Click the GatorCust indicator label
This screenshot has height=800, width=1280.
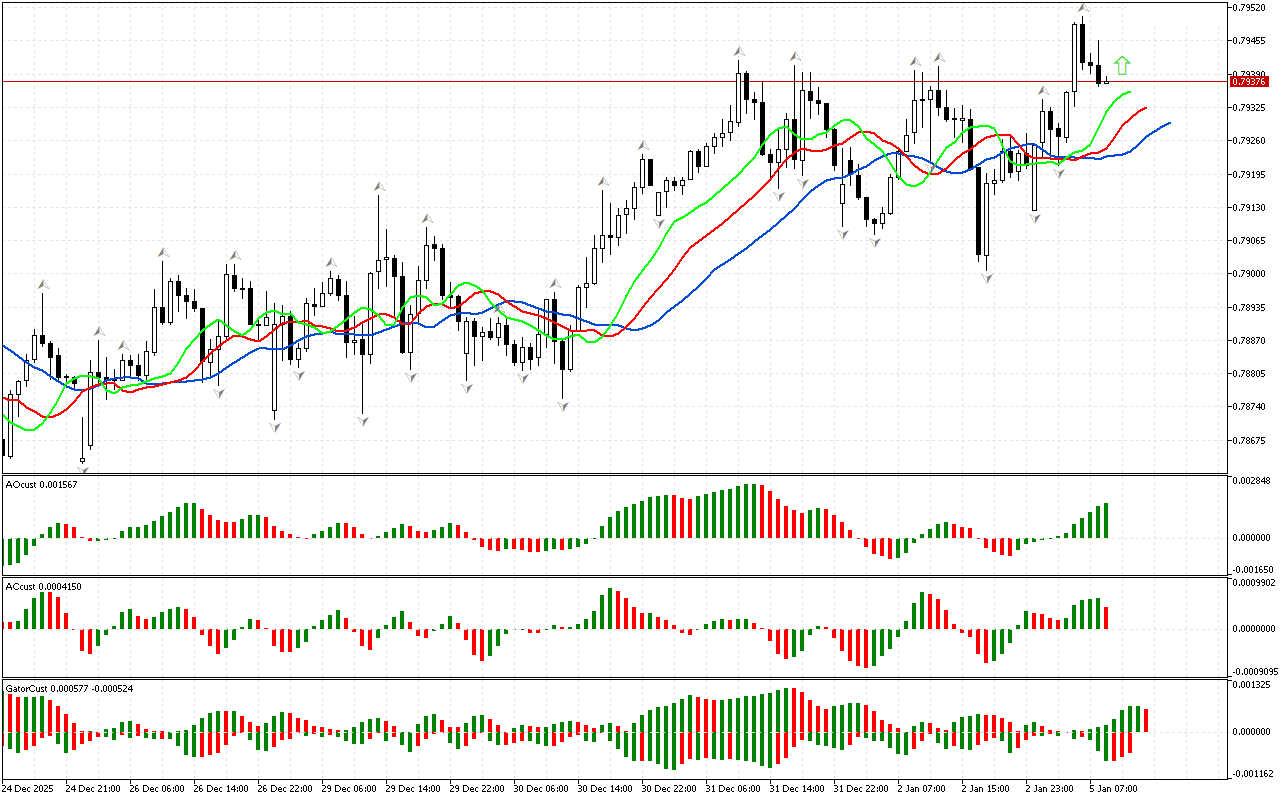[69, 688]
